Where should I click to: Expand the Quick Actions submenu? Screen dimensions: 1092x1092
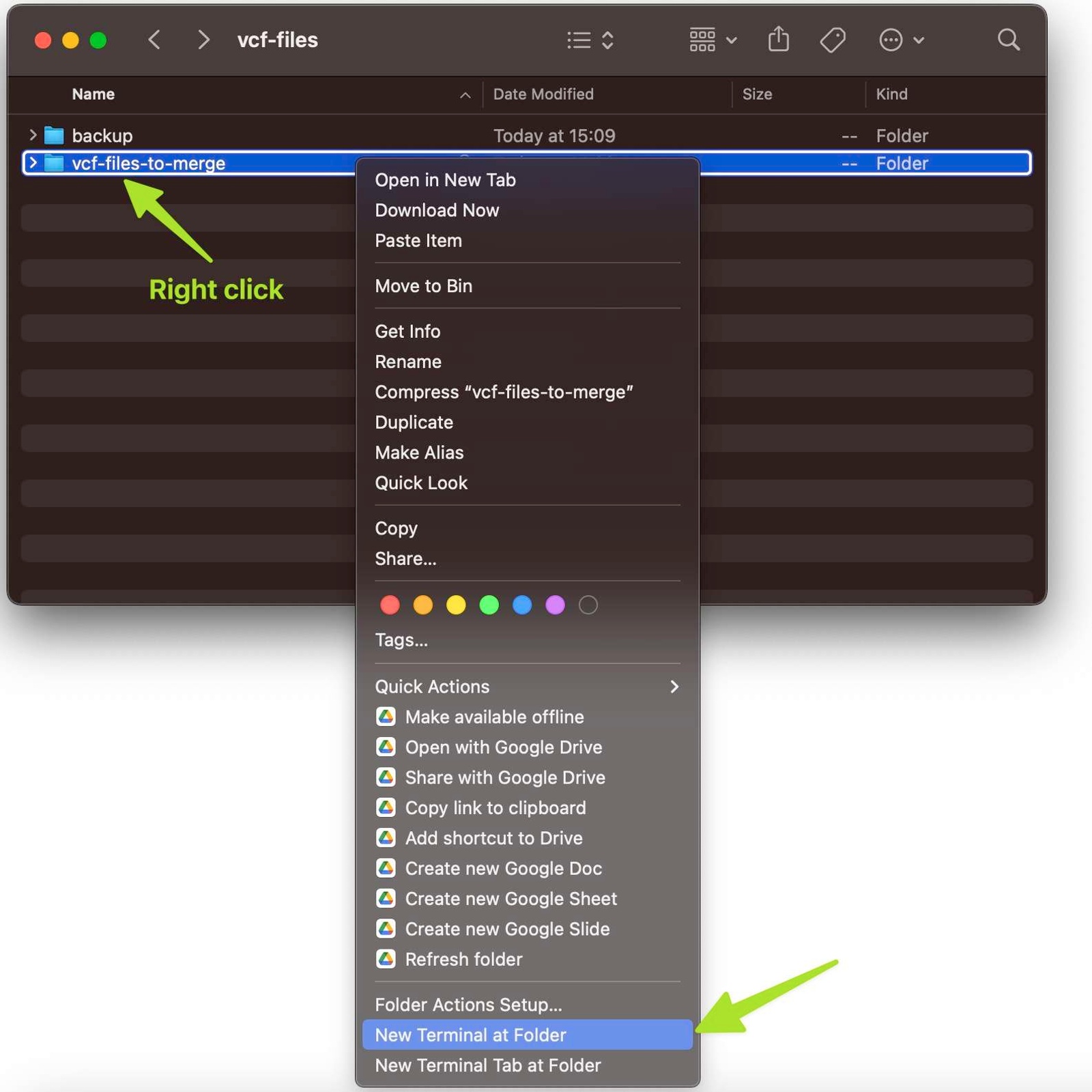(527, 687)
